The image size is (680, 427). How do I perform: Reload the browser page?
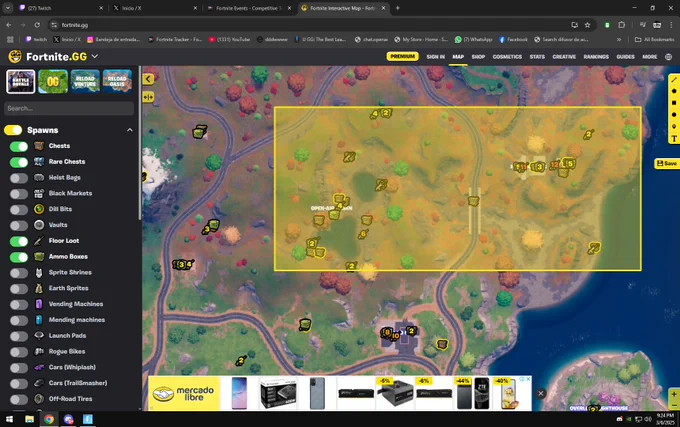(37, 25)
